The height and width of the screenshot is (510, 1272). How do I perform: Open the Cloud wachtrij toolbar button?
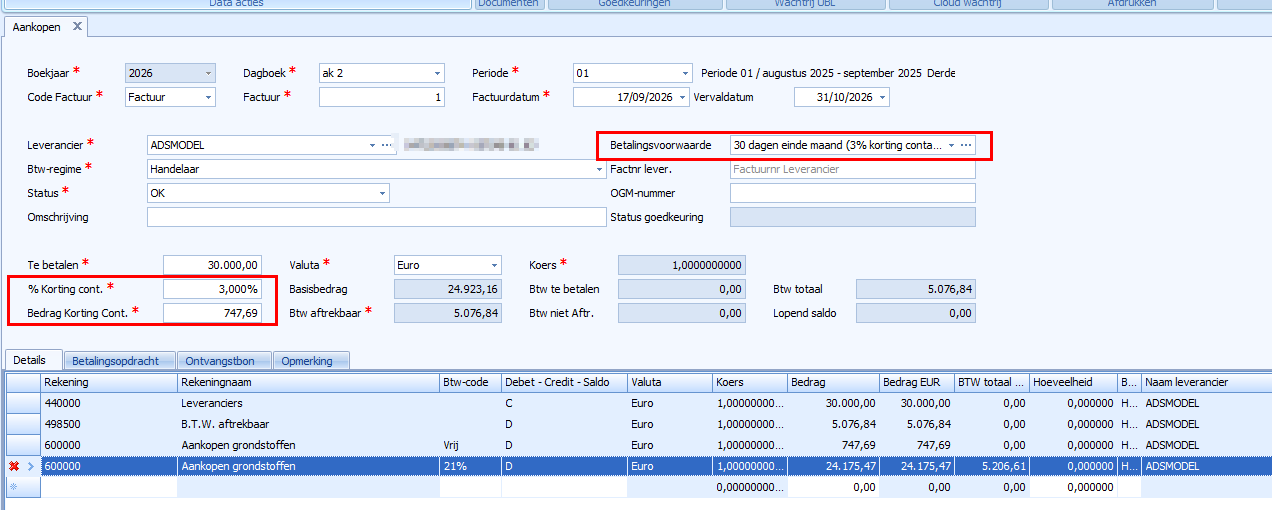pyautogui.click(x=967, y=4)
